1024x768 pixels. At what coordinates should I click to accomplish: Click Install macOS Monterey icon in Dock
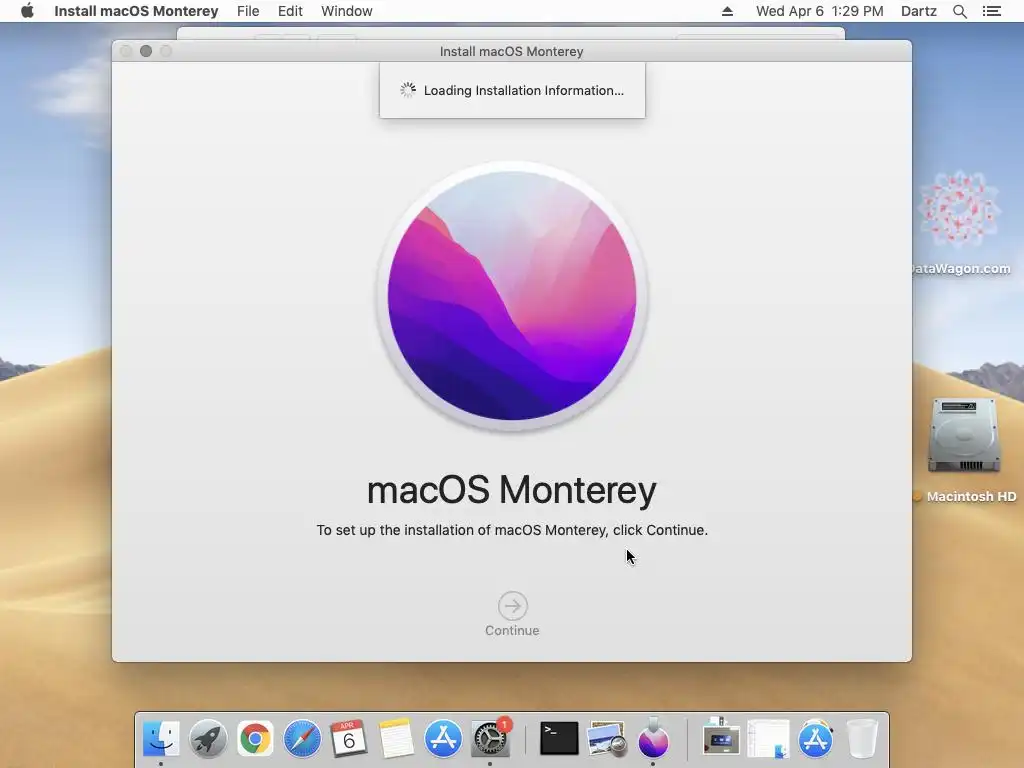653,739
